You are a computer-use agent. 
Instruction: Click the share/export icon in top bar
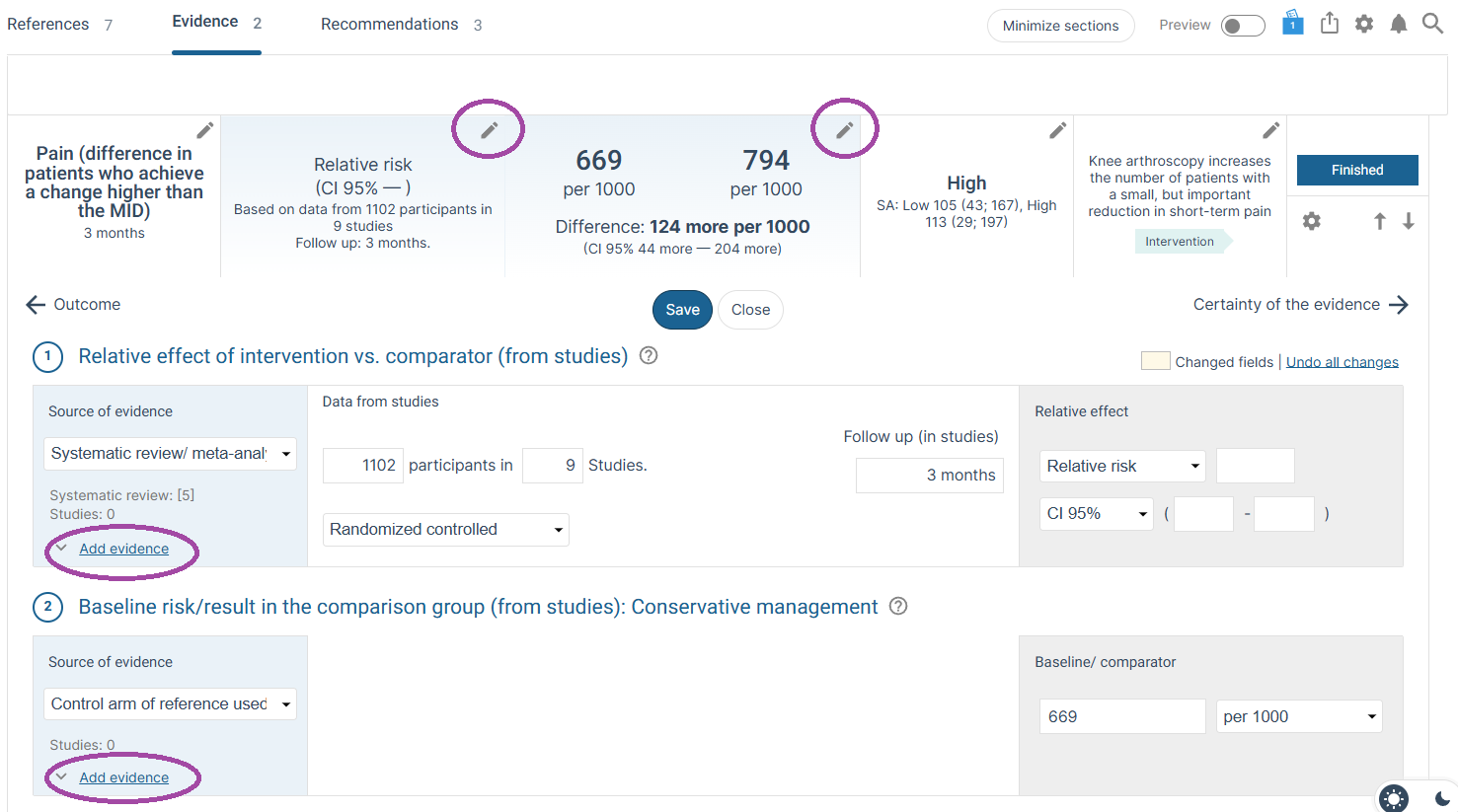[x=1330, y=23]
